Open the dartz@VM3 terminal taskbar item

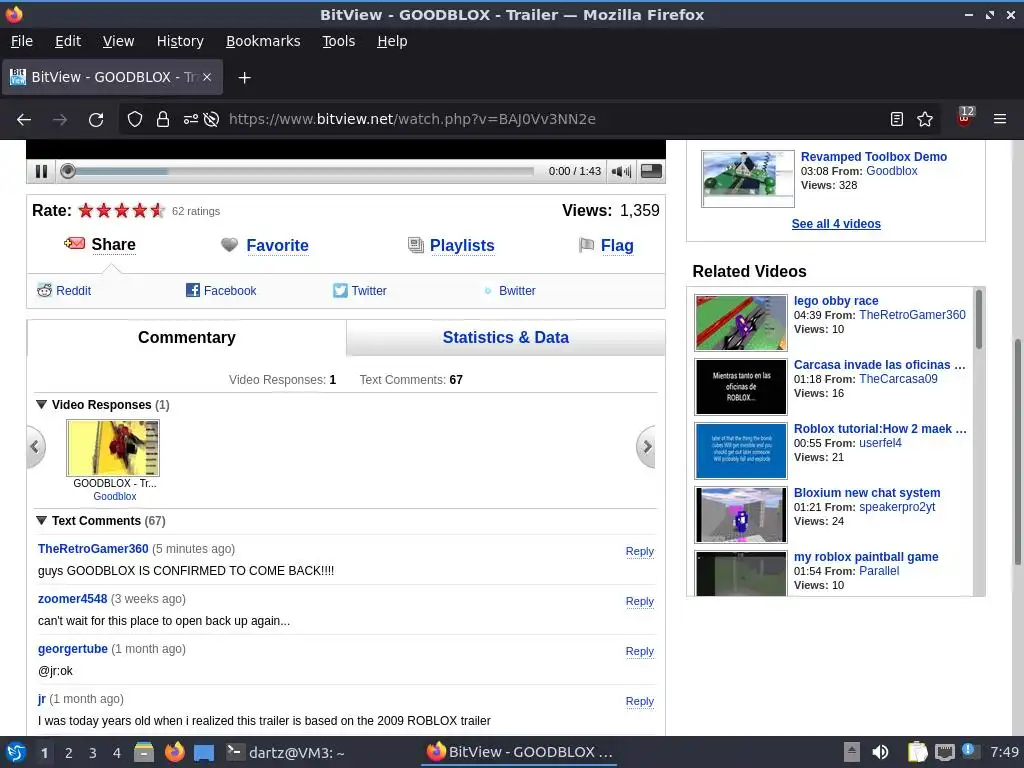(x=285, y=752)
